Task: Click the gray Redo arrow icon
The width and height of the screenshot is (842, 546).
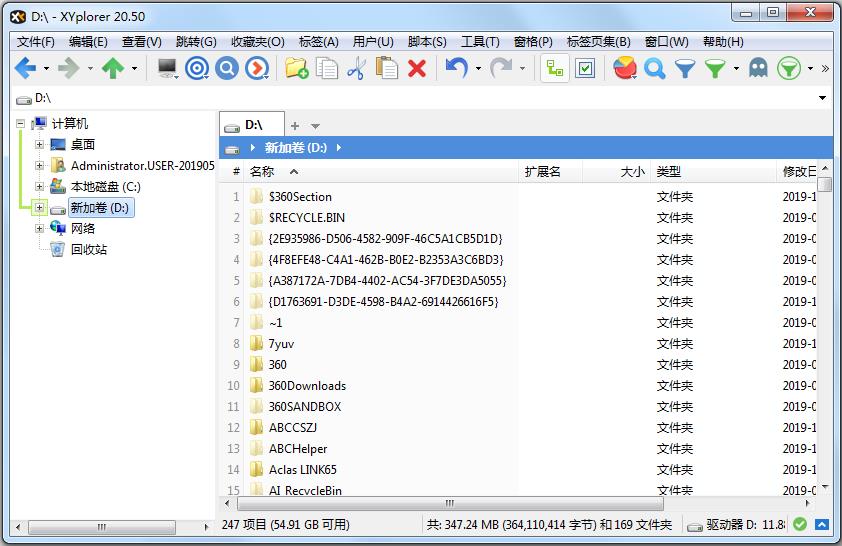Action: pos(500,68)
